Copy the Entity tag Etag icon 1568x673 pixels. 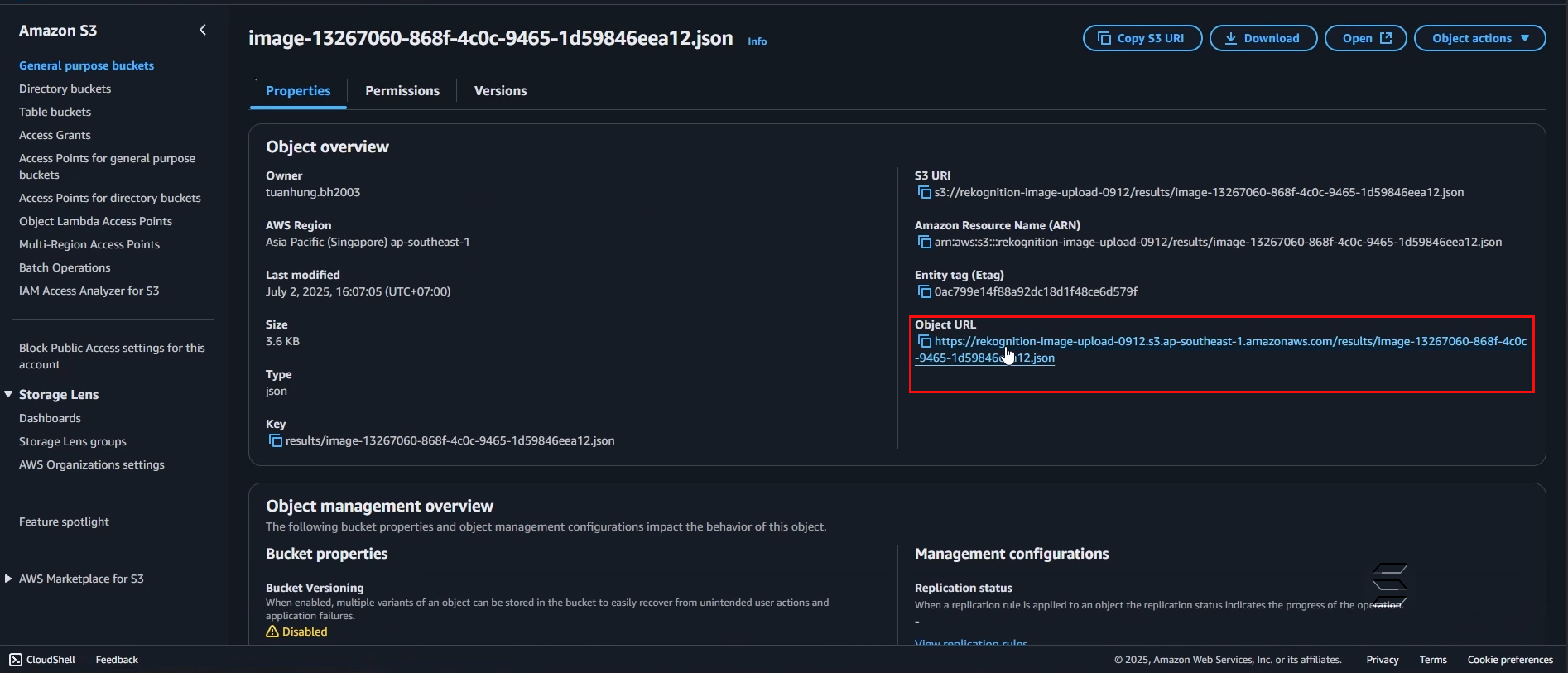pos(924,292)
